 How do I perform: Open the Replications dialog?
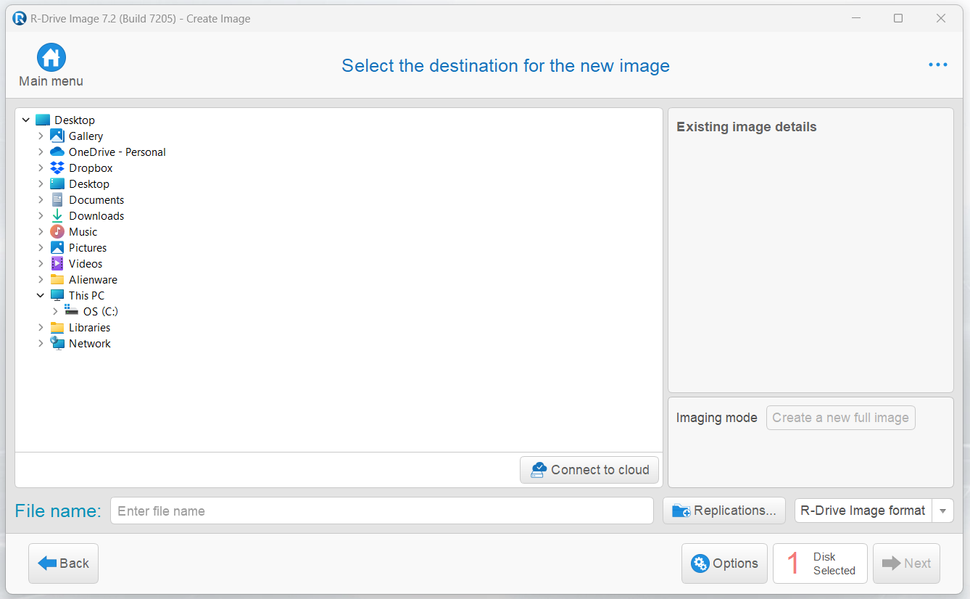[x=724, y=511]
